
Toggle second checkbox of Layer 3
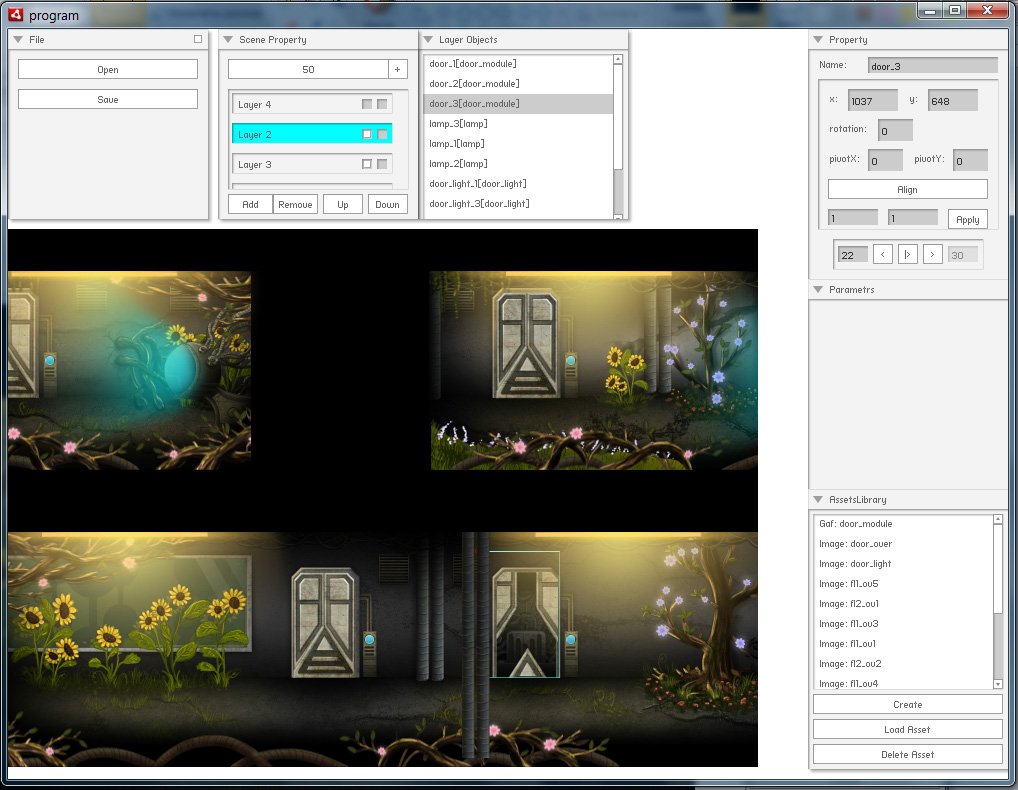[x=382, y=164]
